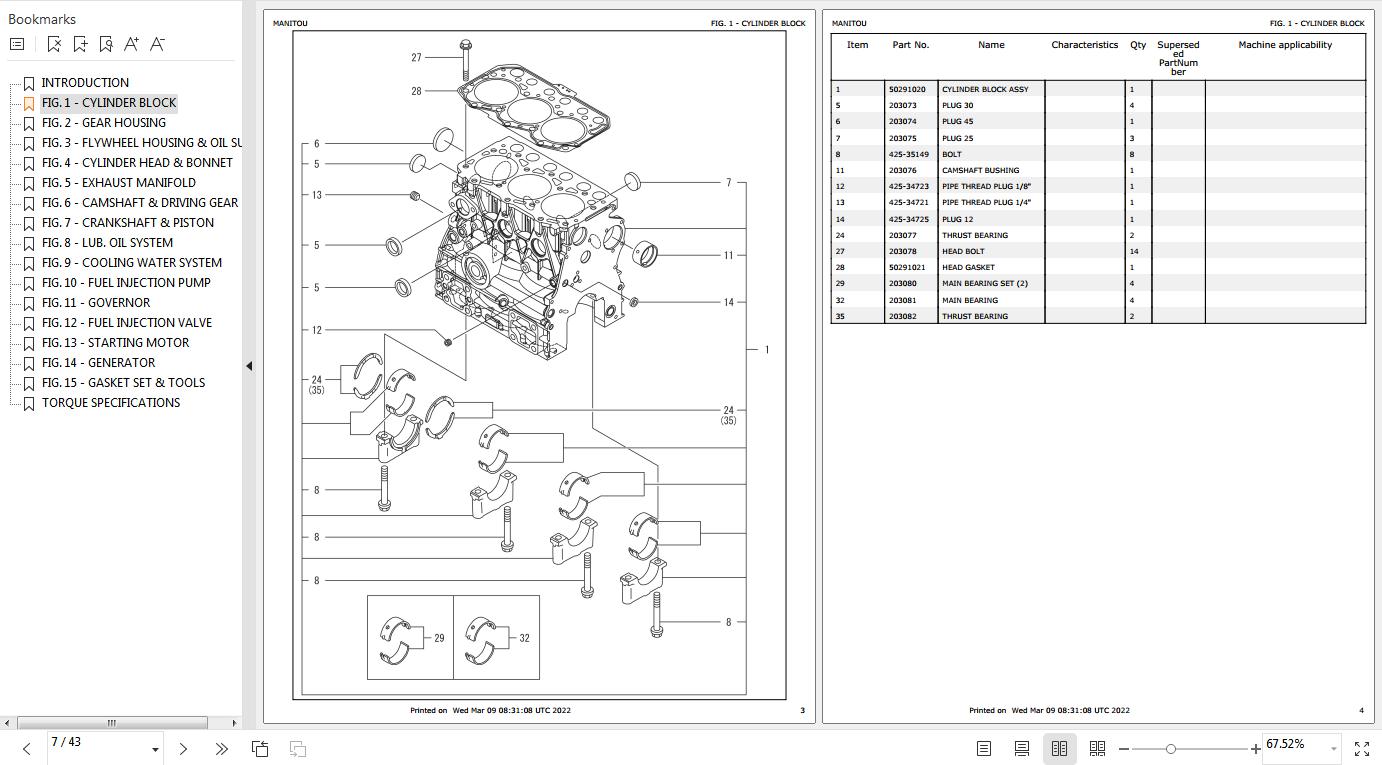Viewport: 1382px width, 765px height.
Task: Go to the previous page arrow
Action: [27, 748]
